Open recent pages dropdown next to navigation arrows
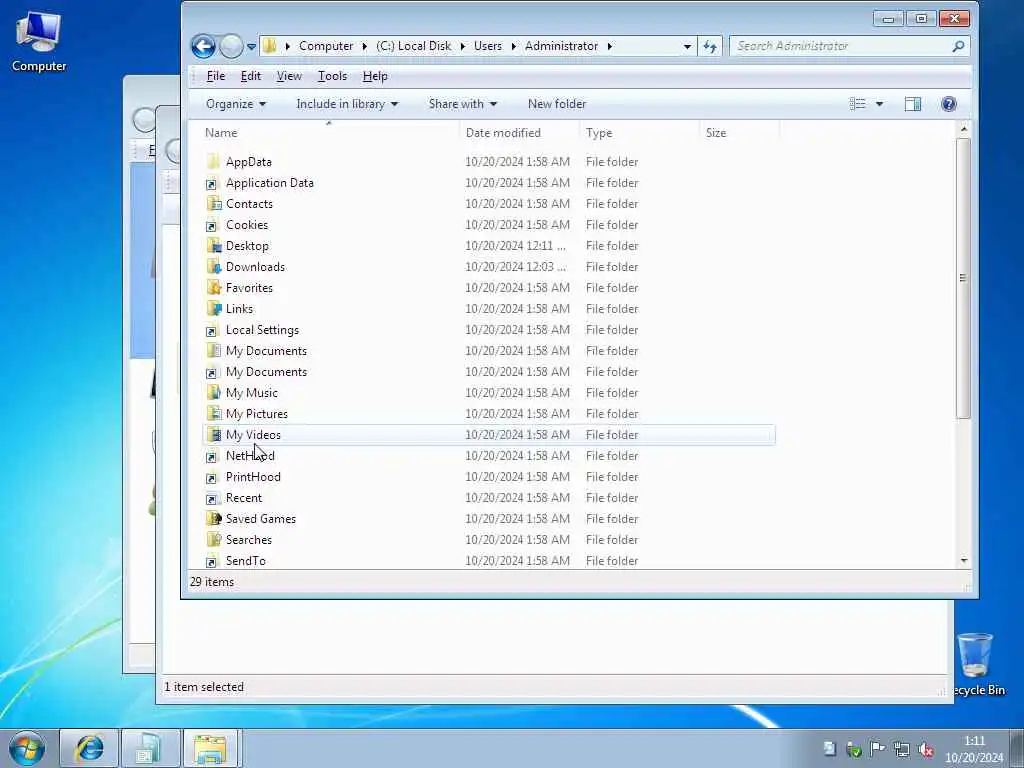Image resolution: width=1024 pixels, height=768 pixels. (251, 47)
